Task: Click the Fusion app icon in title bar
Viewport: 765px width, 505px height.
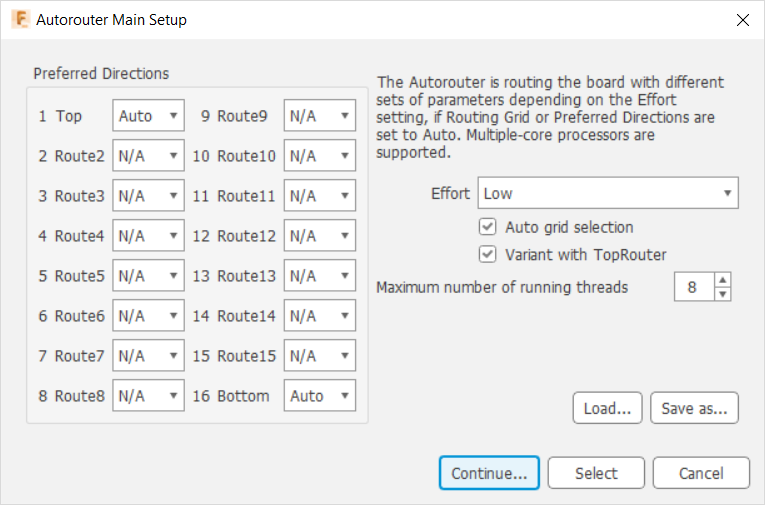Action: [x=19, y=20]
